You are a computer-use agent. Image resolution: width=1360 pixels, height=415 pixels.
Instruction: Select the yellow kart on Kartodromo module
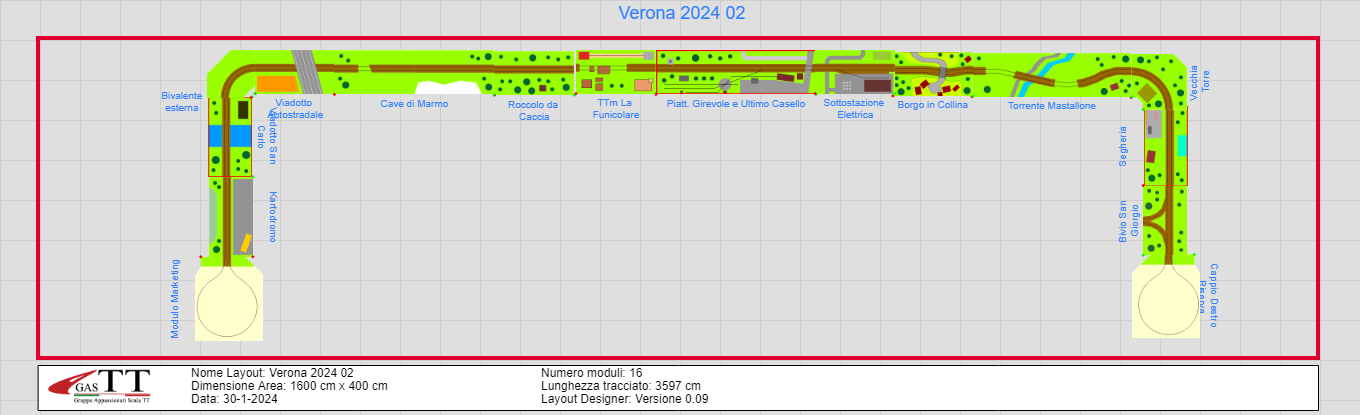[x=245, y=243]
